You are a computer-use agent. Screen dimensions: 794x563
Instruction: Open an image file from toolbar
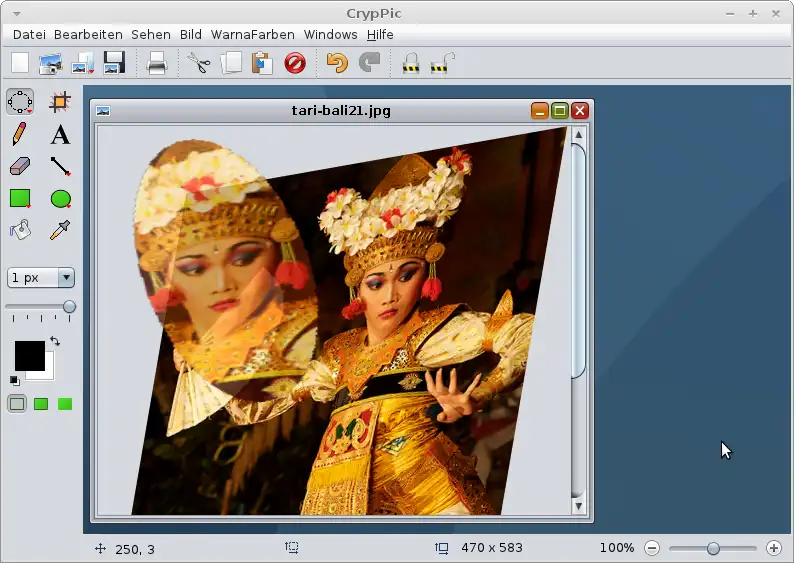coord(51,63)
